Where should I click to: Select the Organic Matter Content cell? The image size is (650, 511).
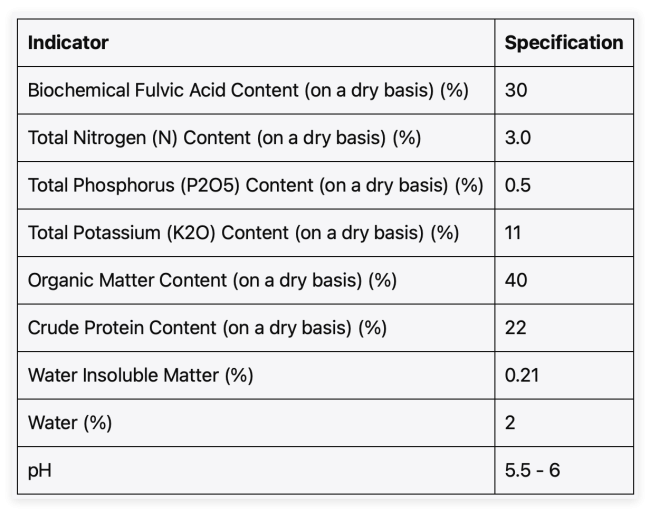(256, 280)
